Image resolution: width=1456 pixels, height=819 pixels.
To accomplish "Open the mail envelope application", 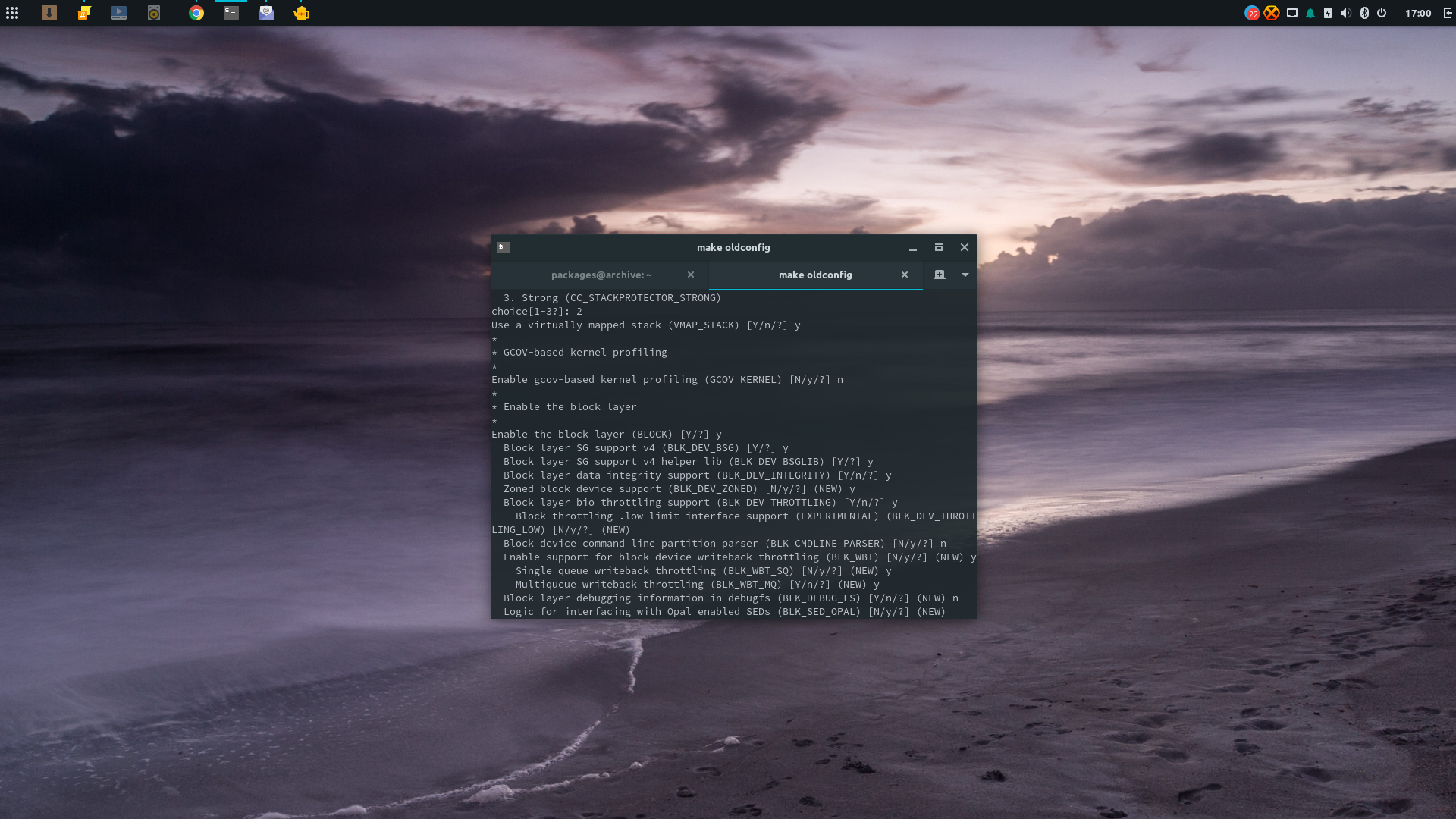I will 266,13.
